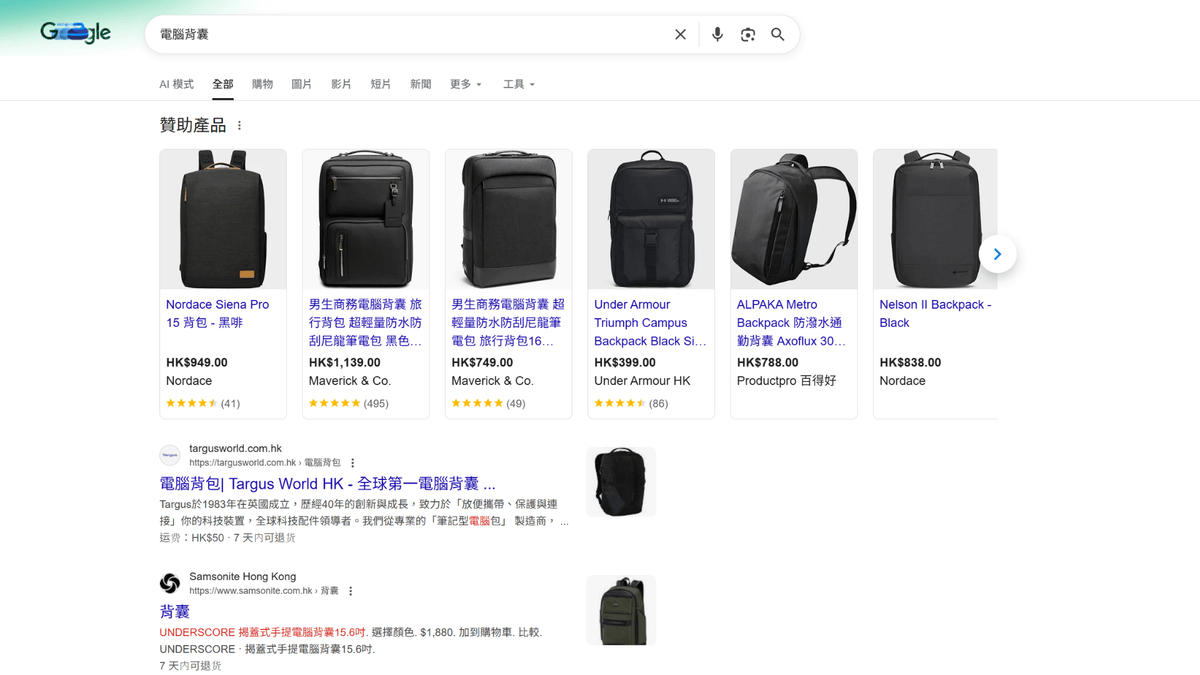Open the Nordace Siena Pro 15 product link
The height and width of the screenshot is (675, 1200).
pyautogui.click(x=217, y=313)
